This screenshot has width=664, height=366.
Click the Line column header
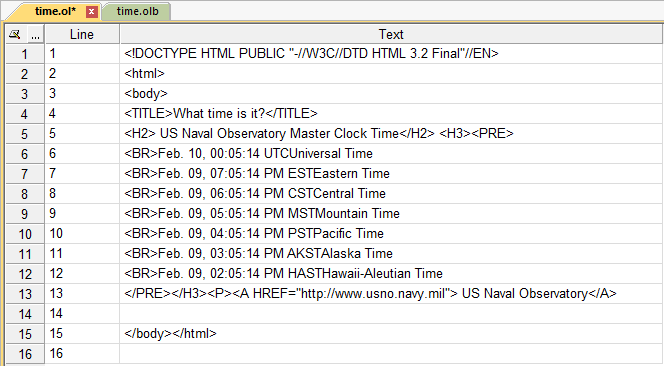82,34
